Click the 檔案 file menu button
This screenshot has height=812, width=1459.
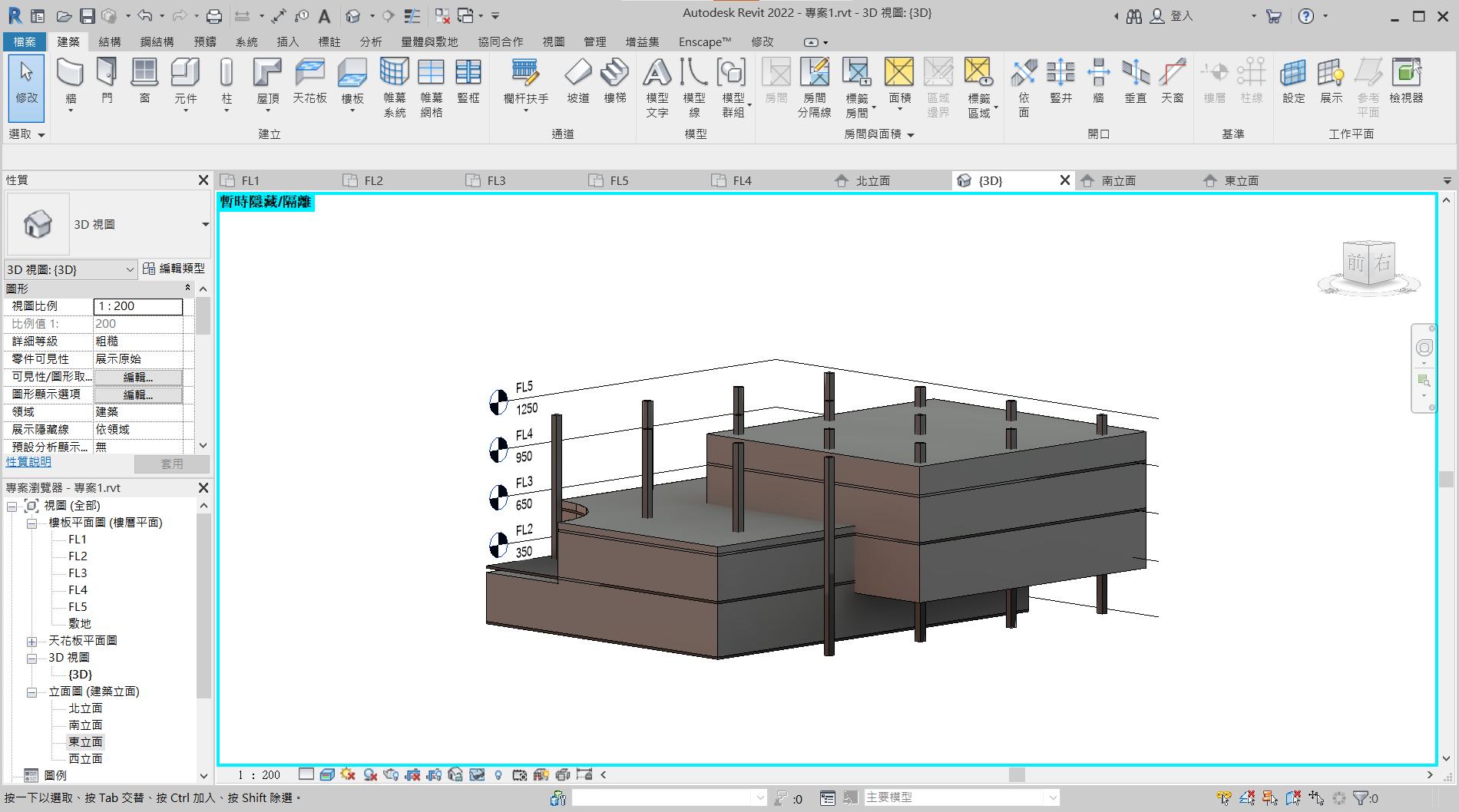point(25,42)
